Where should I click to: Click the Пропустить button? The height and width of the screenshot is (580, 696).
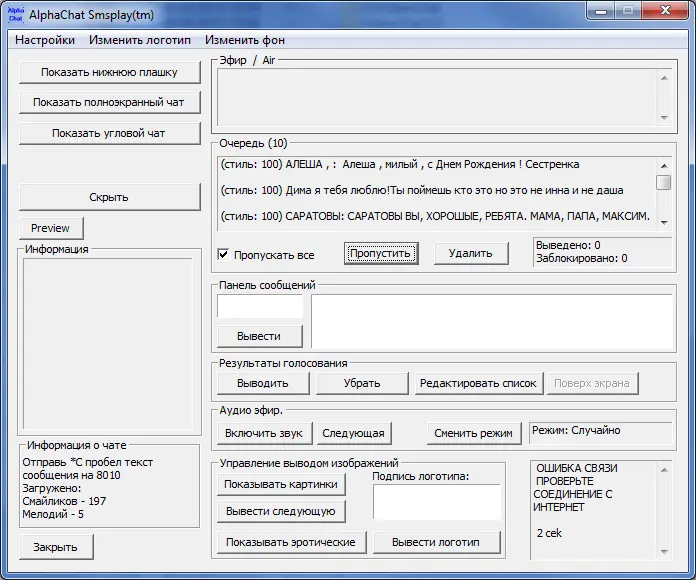[x=381, y=253]
